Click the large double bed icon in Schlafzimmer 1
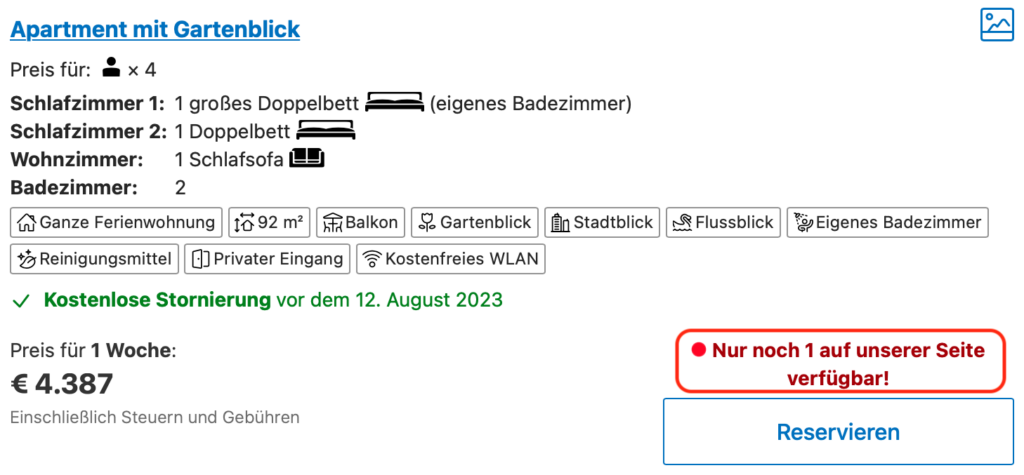1024x475 pixels. tap(394, 103)
